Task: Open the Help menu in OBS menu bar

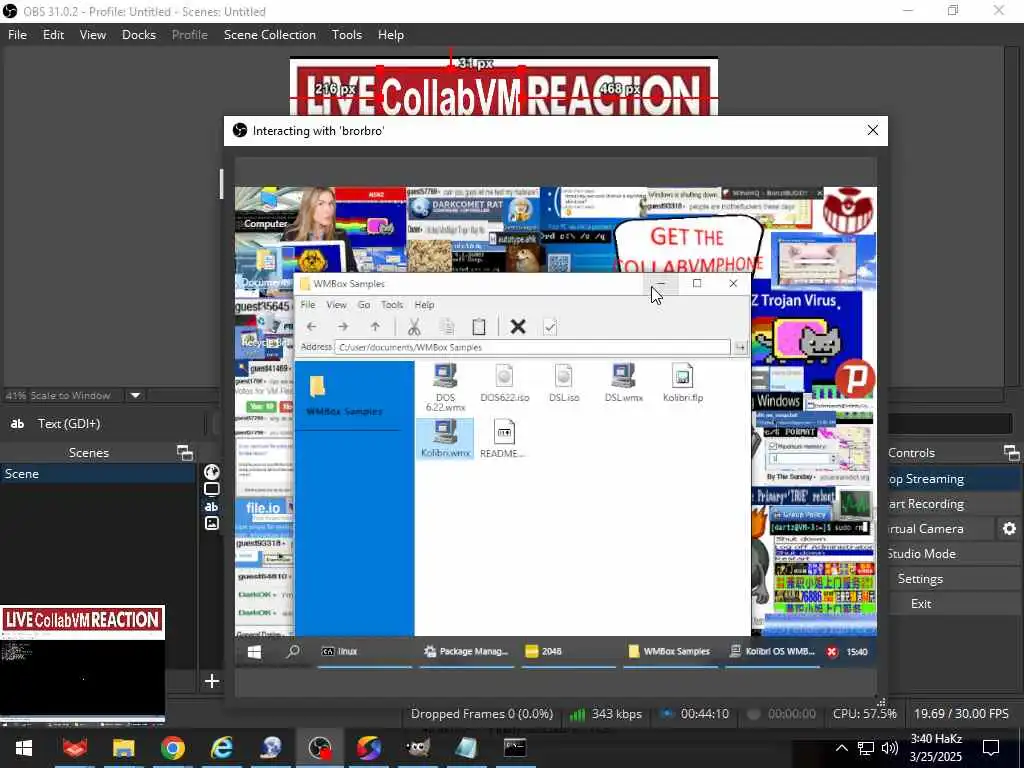Action: click(391, 35)
